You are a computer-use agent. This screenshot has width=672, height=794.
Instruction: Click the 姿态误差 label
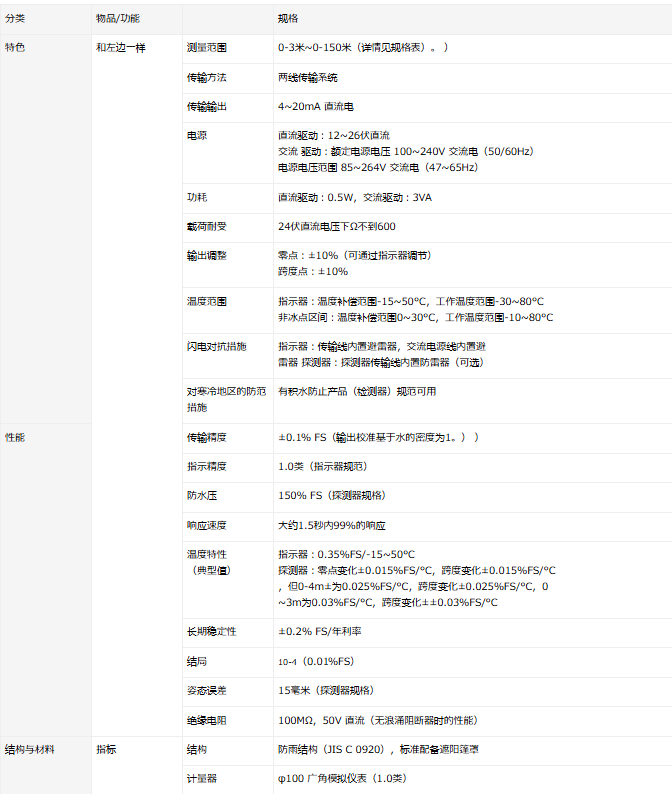tap(207, 690)
